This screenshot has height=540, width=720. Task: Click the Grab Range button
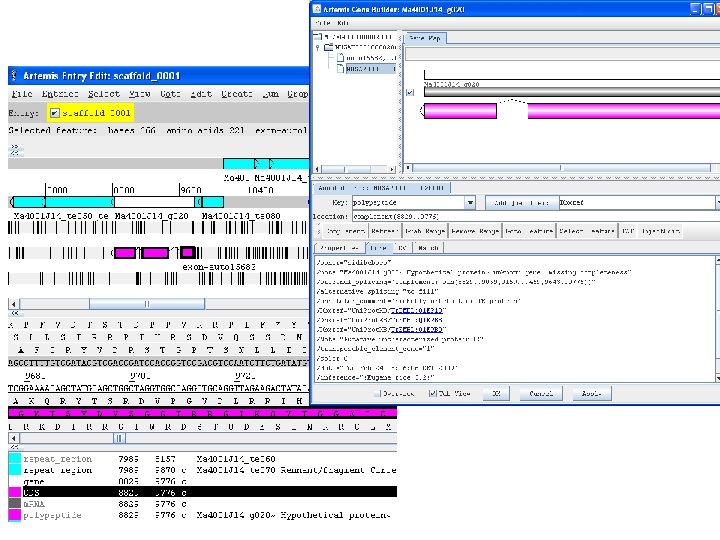[425, 231]
